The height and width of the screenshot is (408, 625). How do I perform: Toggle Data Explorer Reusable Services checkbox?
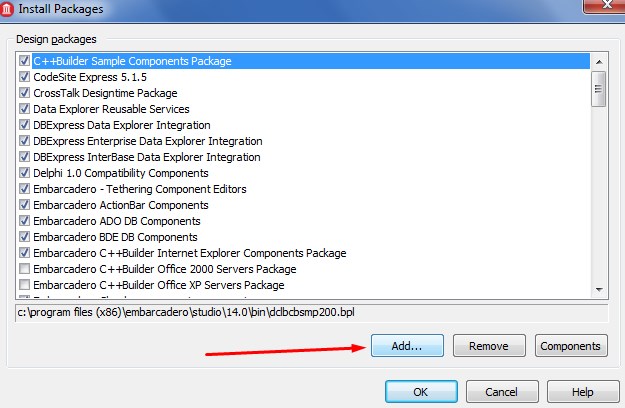click(24, 108)
